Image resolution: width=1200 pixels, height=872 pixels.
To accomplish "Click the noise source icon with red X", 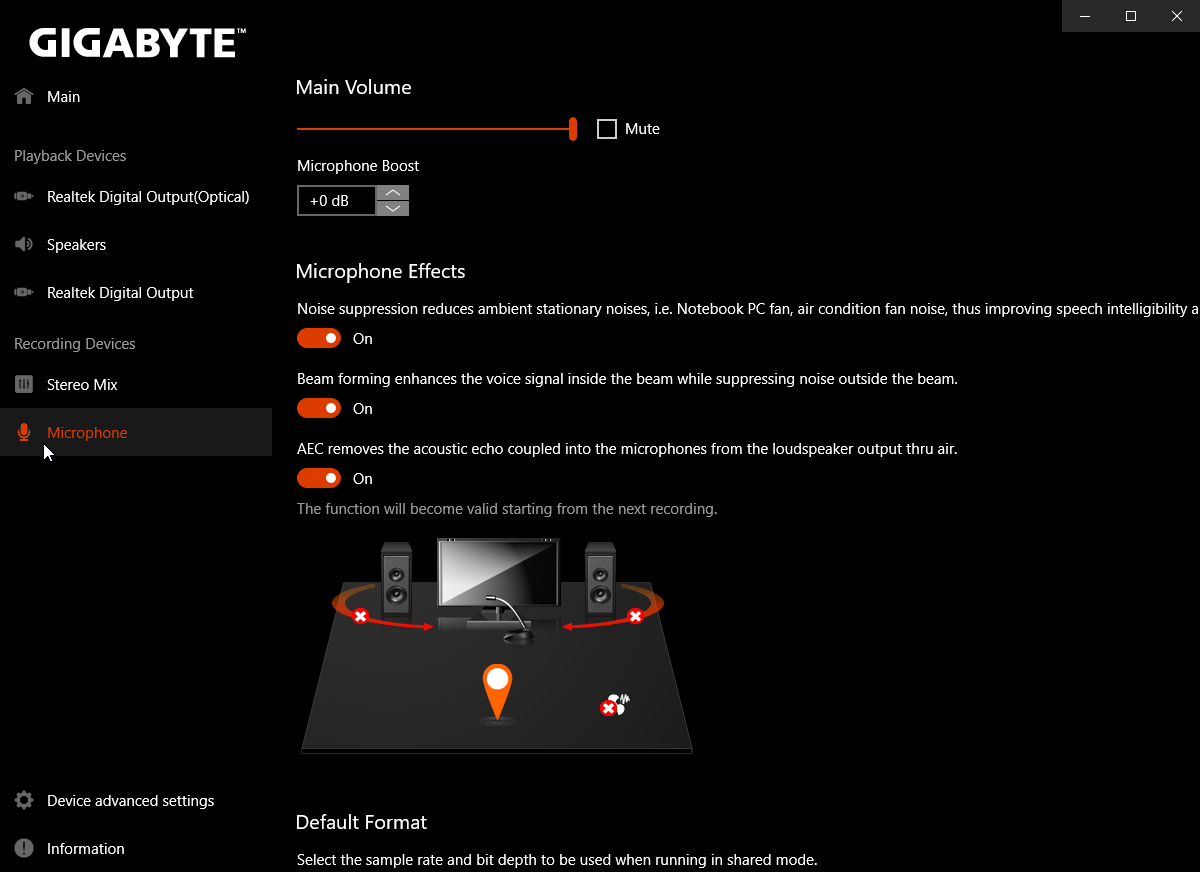I will (614, 705).
